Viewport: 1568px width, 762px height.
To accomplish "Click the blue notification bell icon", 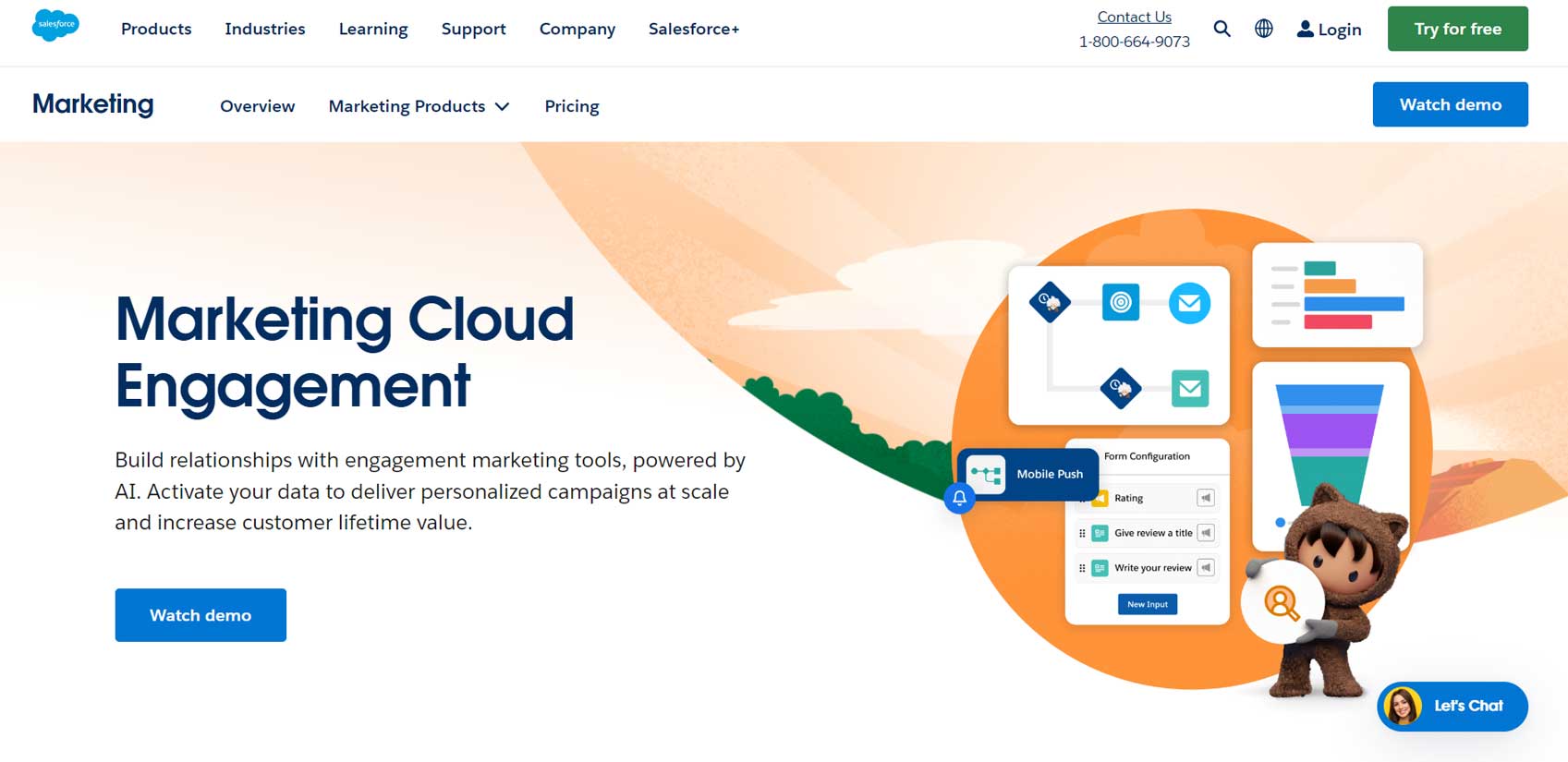I will point(959,499).
